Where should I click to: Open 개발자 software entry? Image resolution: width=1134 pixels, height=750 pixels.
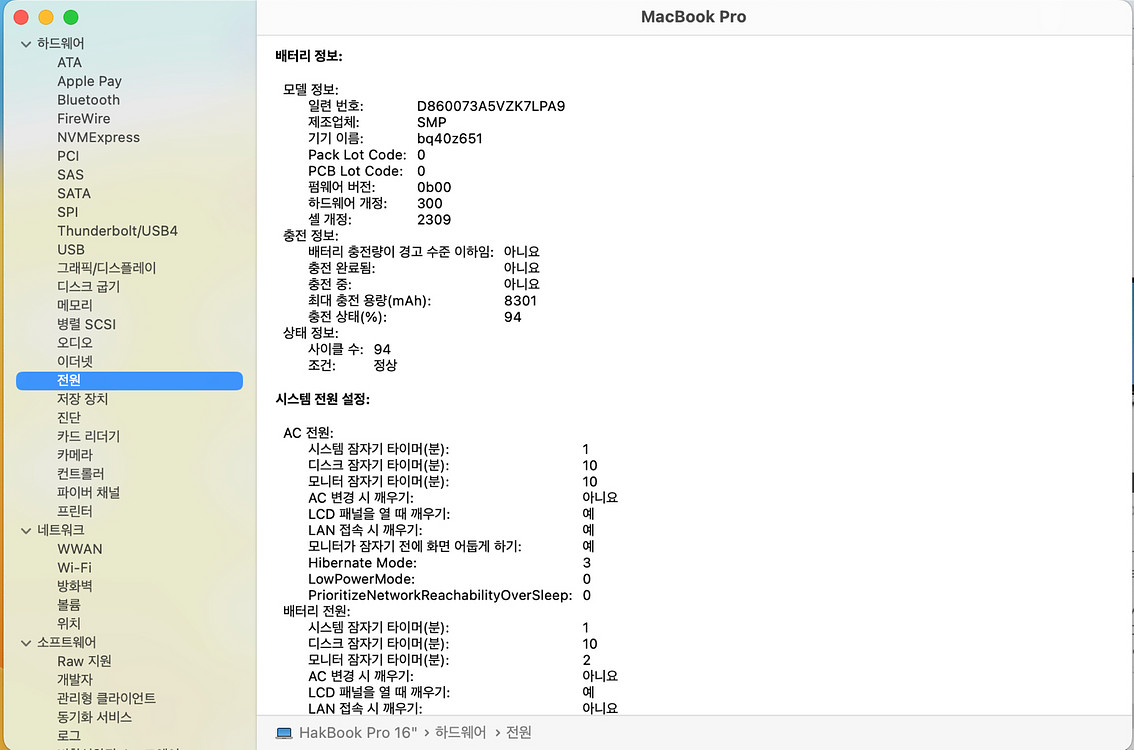[74, 681]
